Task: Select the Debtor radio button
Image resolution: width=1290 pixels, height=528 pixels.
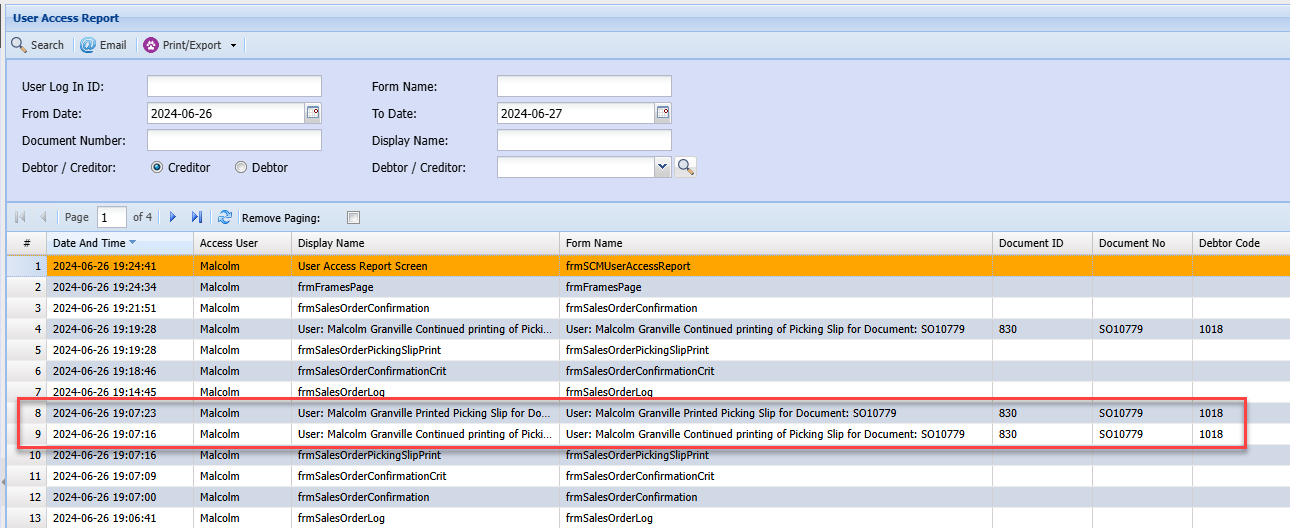Action: 241,168
